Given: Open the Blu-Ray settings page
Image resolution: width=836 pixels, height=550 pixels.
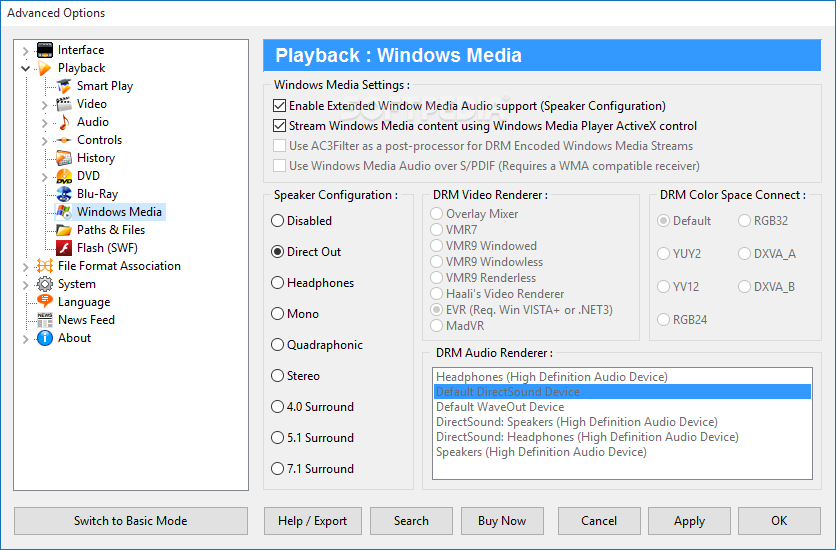Looking at the screenshot, I should tap(98, 194).
